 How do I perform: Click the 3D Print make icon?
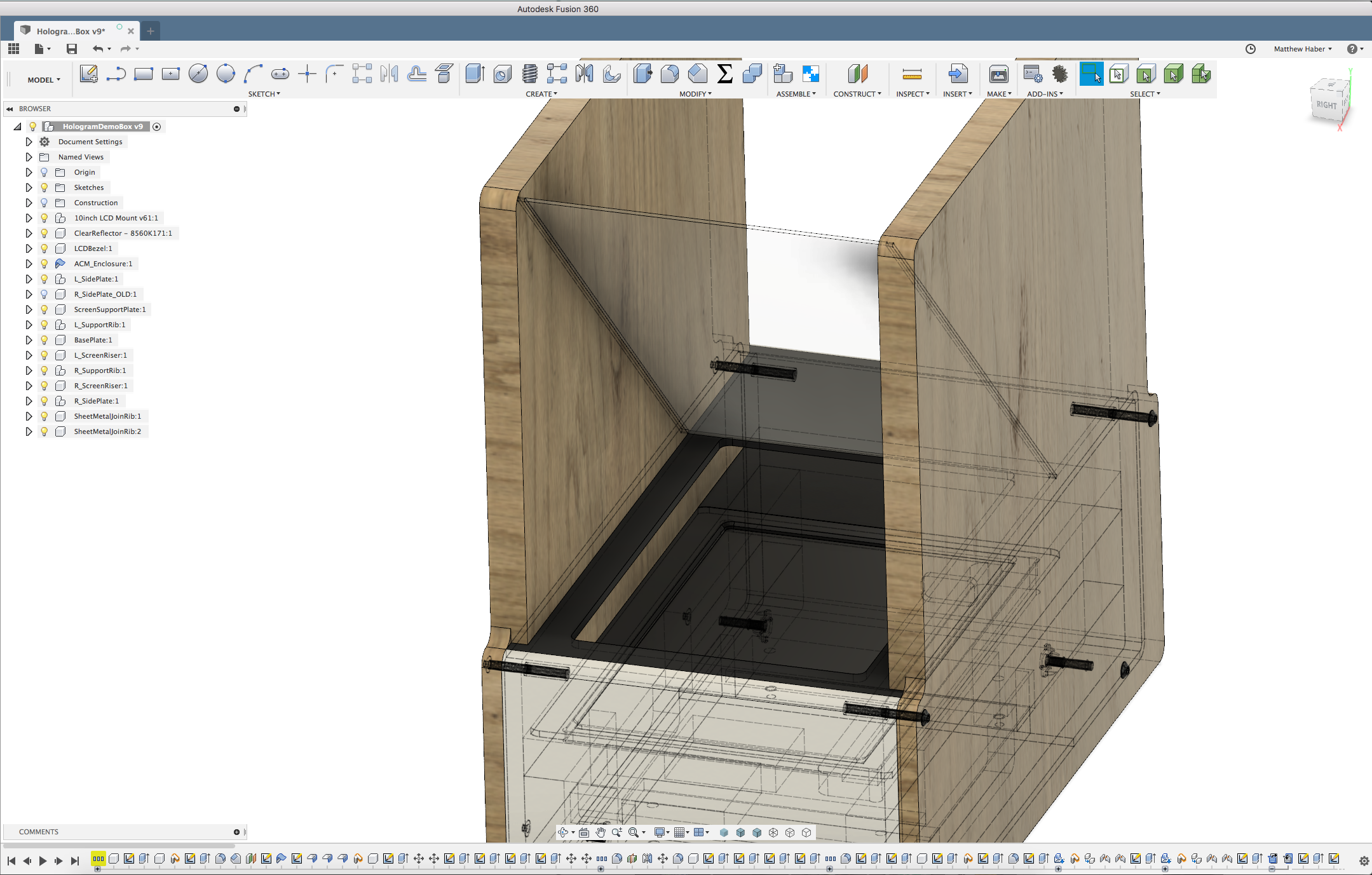tap(999, 74)
